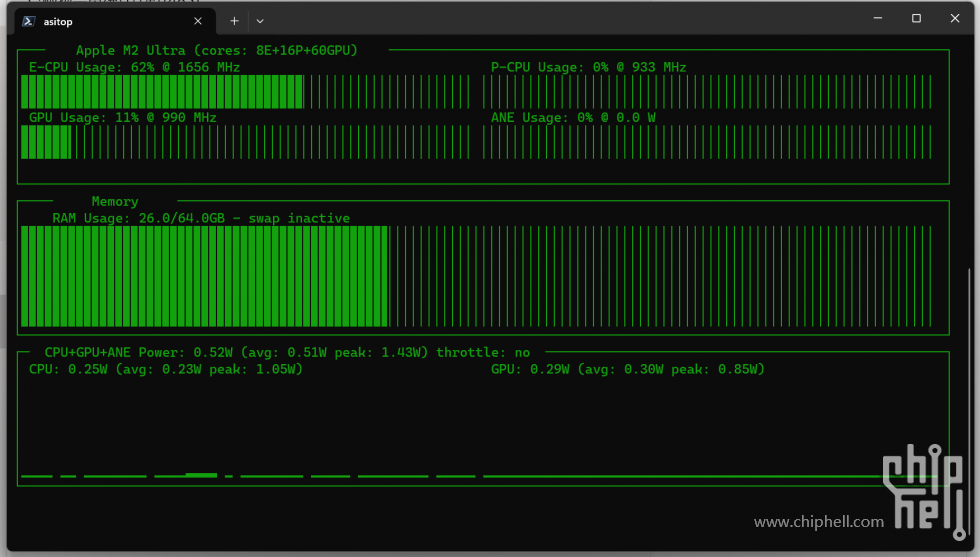This screenshot has width=980, height=557.
Task: Click the GPU power wattage readout
Action: (628, 369)
